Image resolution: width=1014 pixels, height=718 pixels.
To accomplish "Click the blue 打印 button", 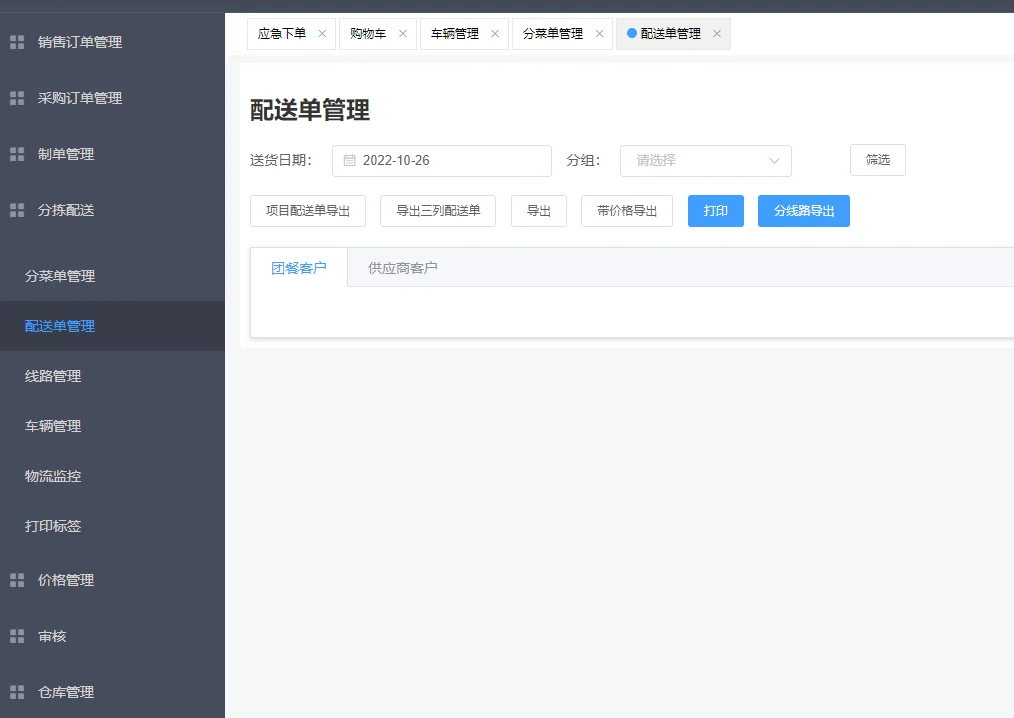I will pos(715,211).
